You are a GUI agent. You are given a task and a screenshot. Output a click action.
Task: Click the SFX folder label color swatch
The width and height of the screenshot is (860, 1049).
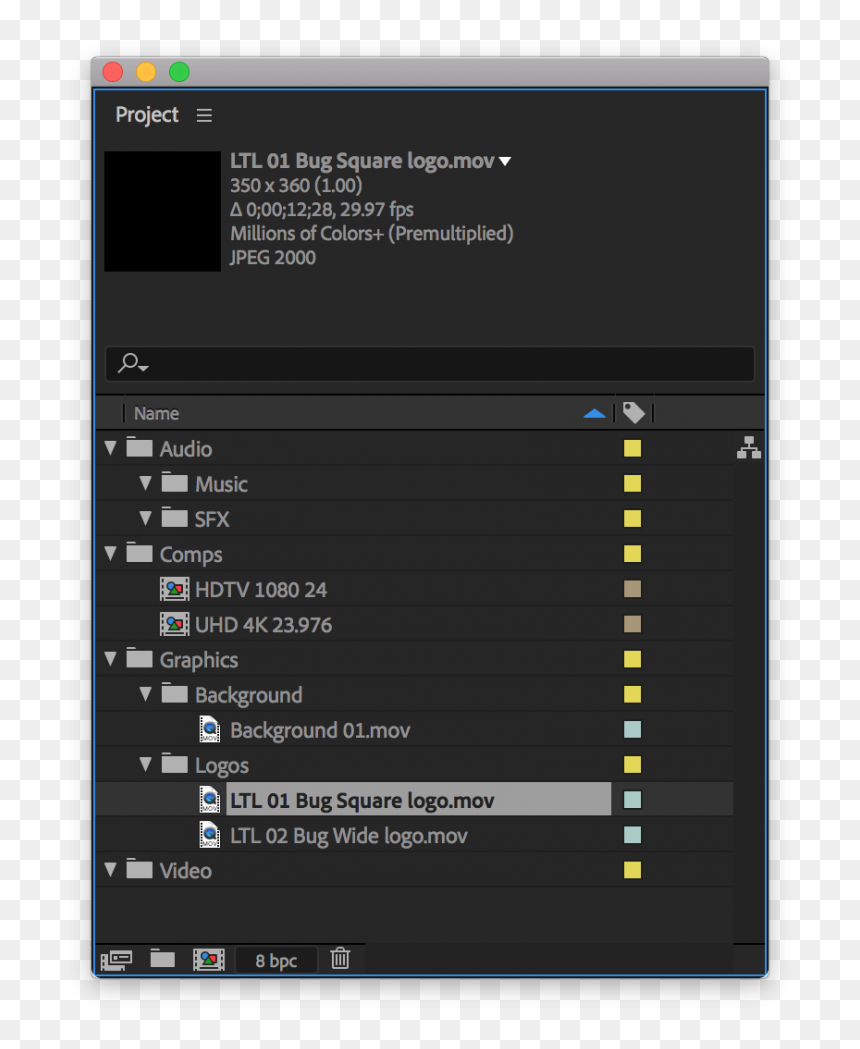[632, 518]
